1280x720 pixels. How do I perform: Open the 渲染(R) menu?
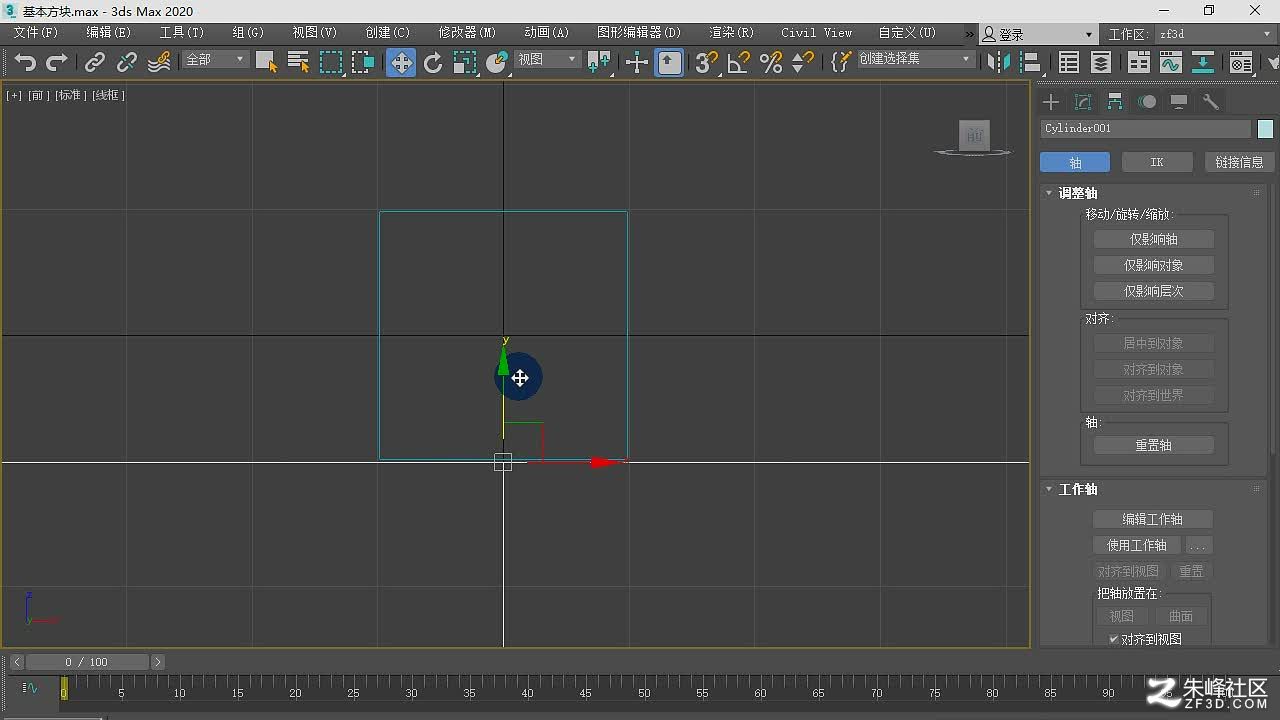click(731, 33)
